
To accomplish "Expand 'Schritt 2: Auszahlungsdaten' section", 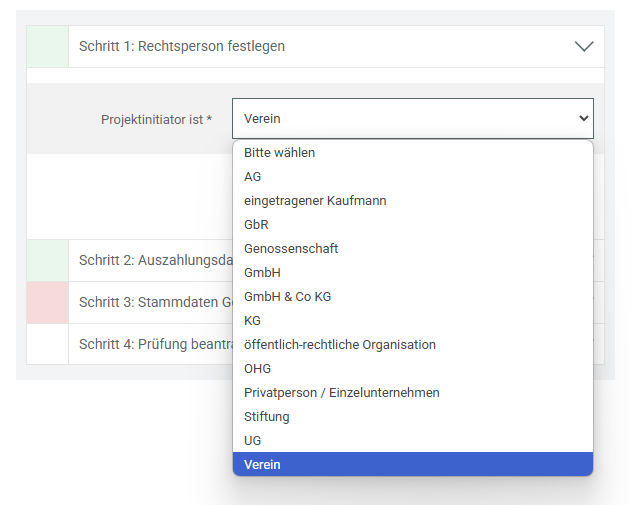I will tap(150, 260).
